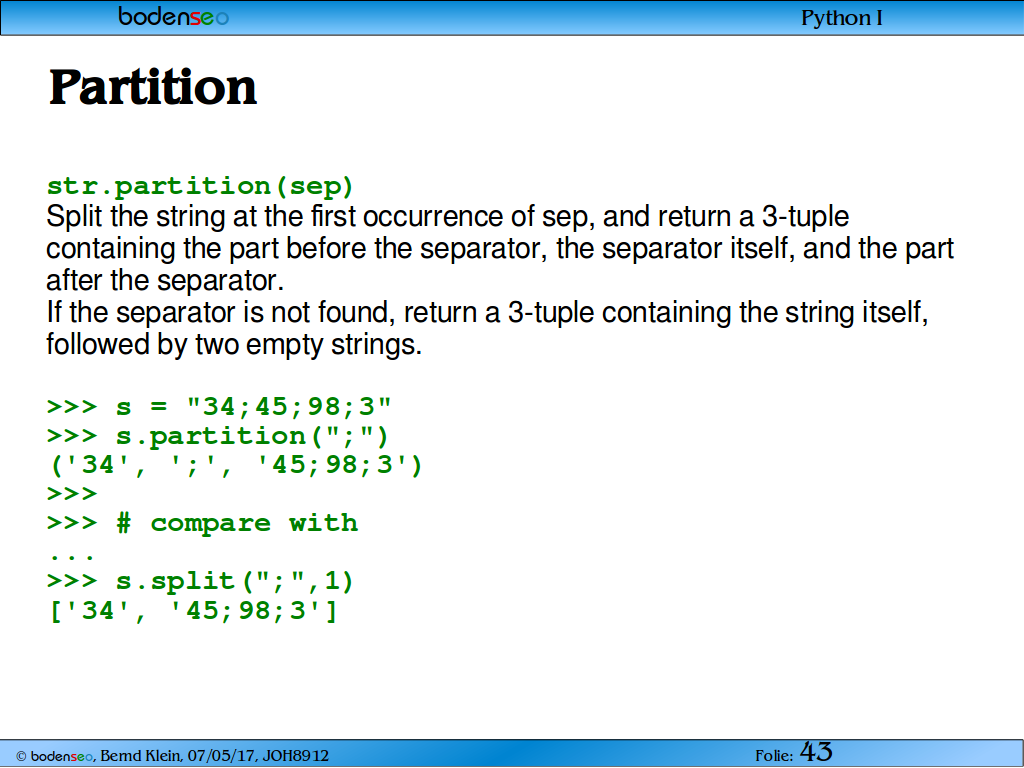Click line 'followed by two empty strings.'
Screen dimensions: 1024x768
point(234,344)
